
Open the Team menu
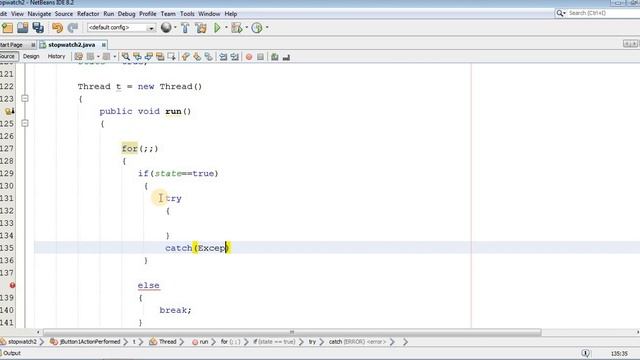coord(168,14)
